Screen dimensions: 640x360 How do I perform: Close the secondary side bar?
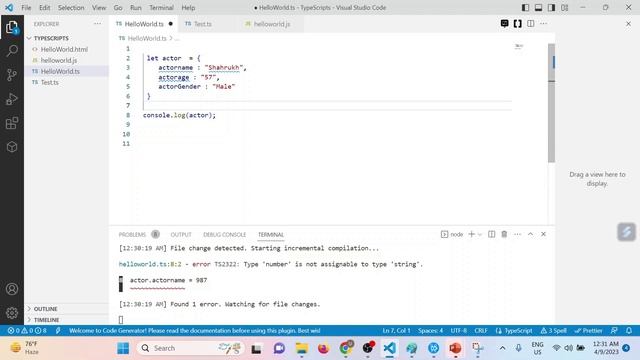click(628, 24)
